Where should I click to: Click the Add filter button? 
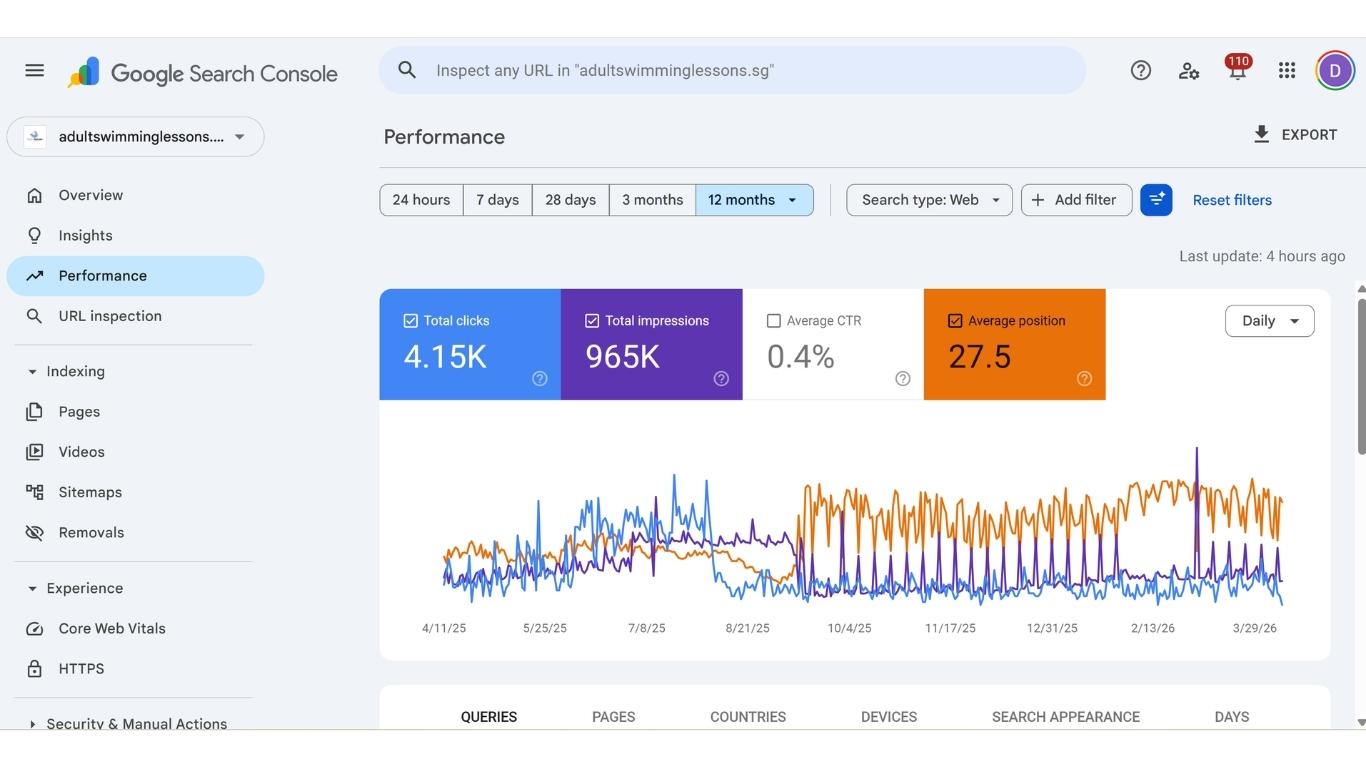click(x=1075, y=200)
